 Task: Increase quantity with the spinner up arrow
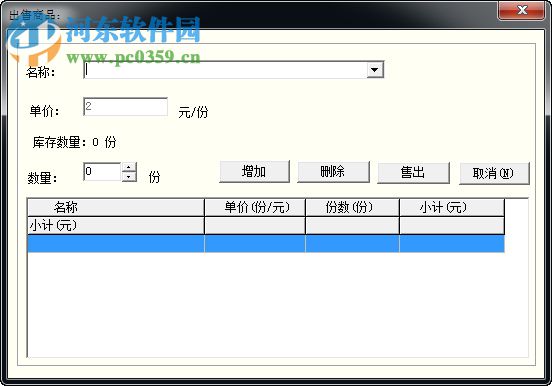point(129,167)
